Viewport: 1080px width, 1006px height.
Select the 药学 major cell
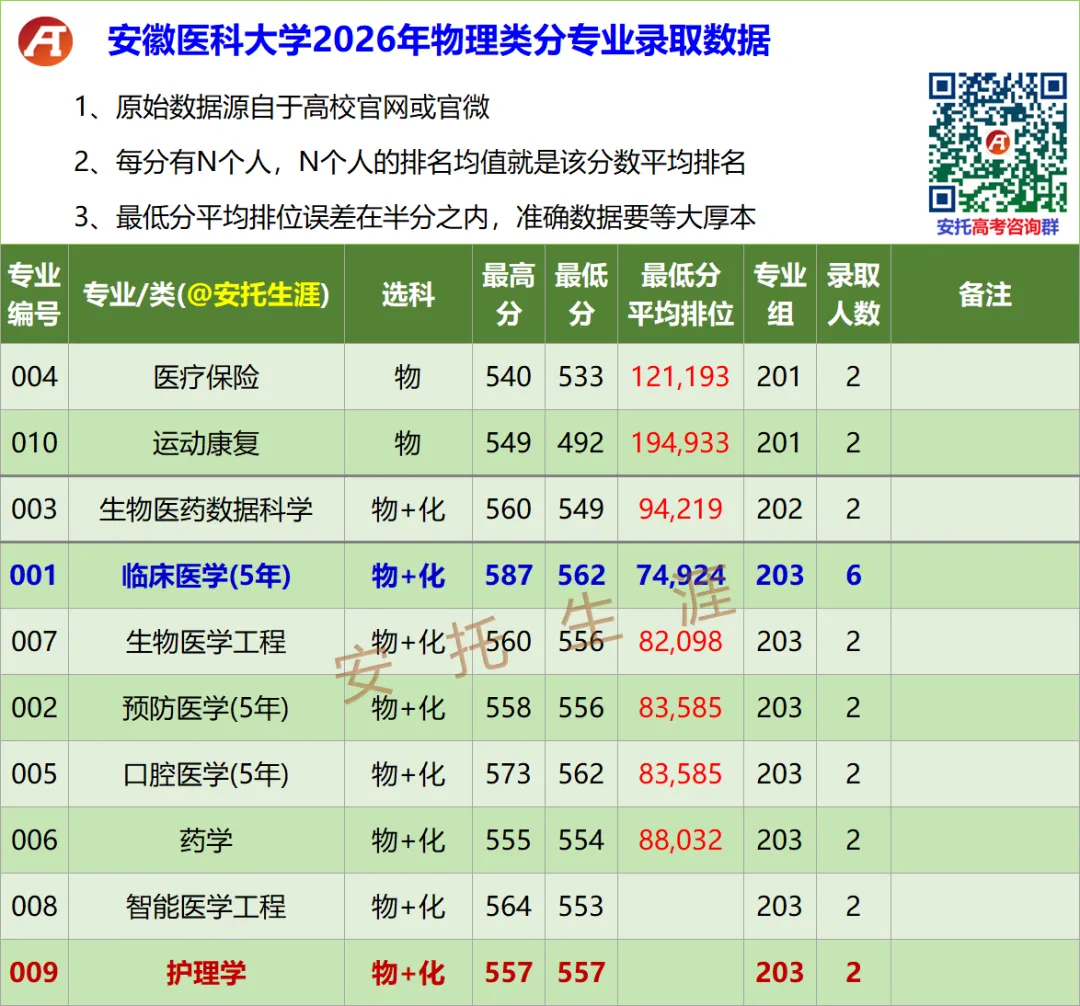pyautogui.click(x=207, y=839)
